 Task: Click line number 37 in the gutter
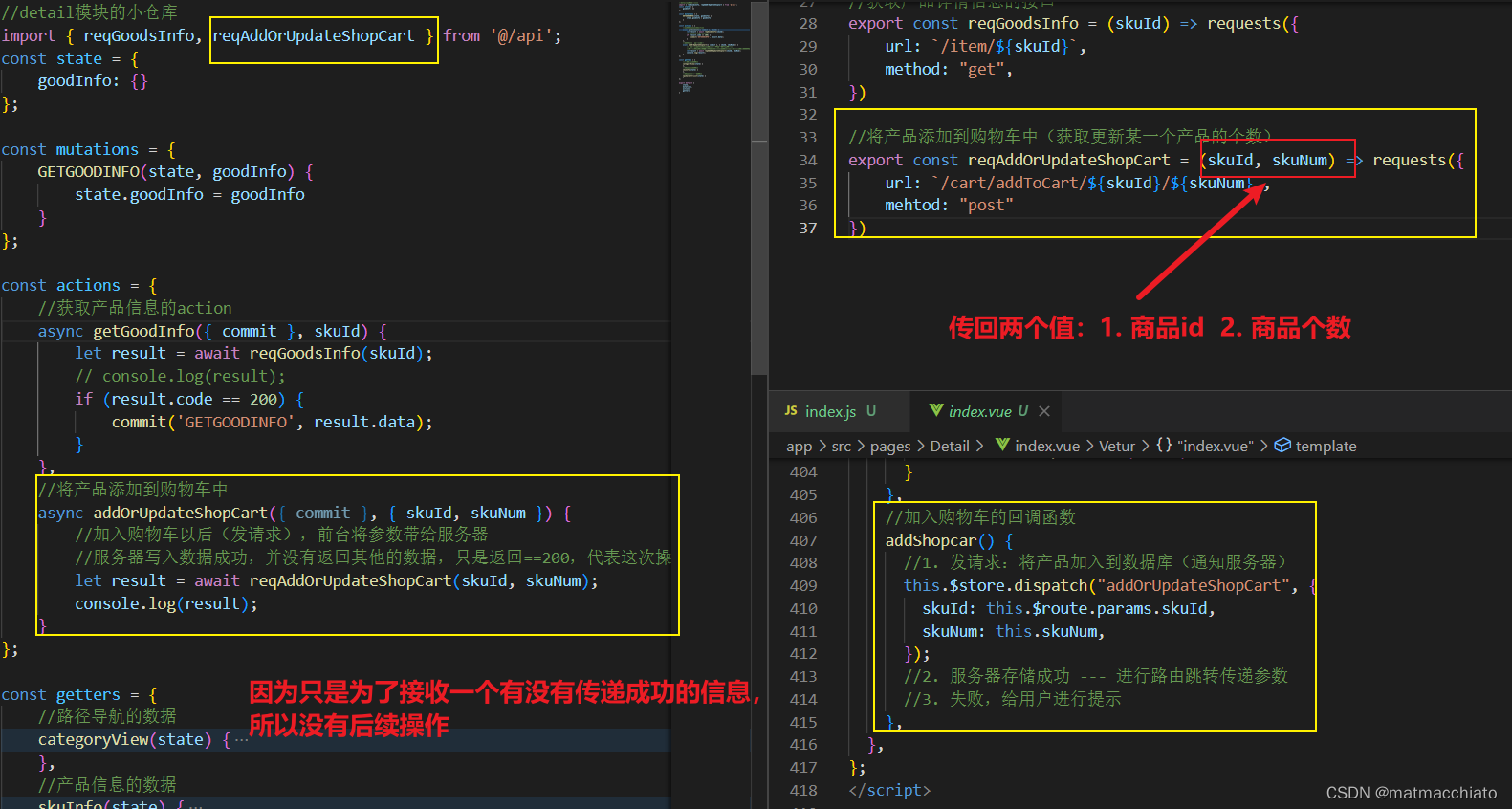pyautogui.click(x=808, y=229)
